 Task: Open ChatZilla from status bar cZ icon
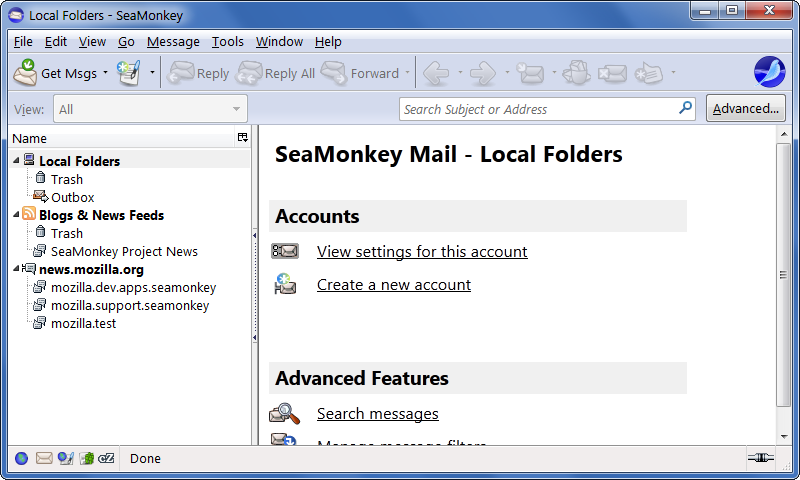click(106, 459)
